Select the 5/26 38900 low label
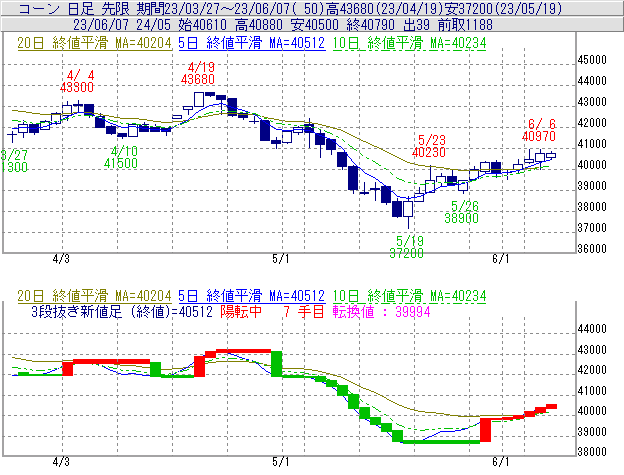Screen dimensions: 624x475 462,212
